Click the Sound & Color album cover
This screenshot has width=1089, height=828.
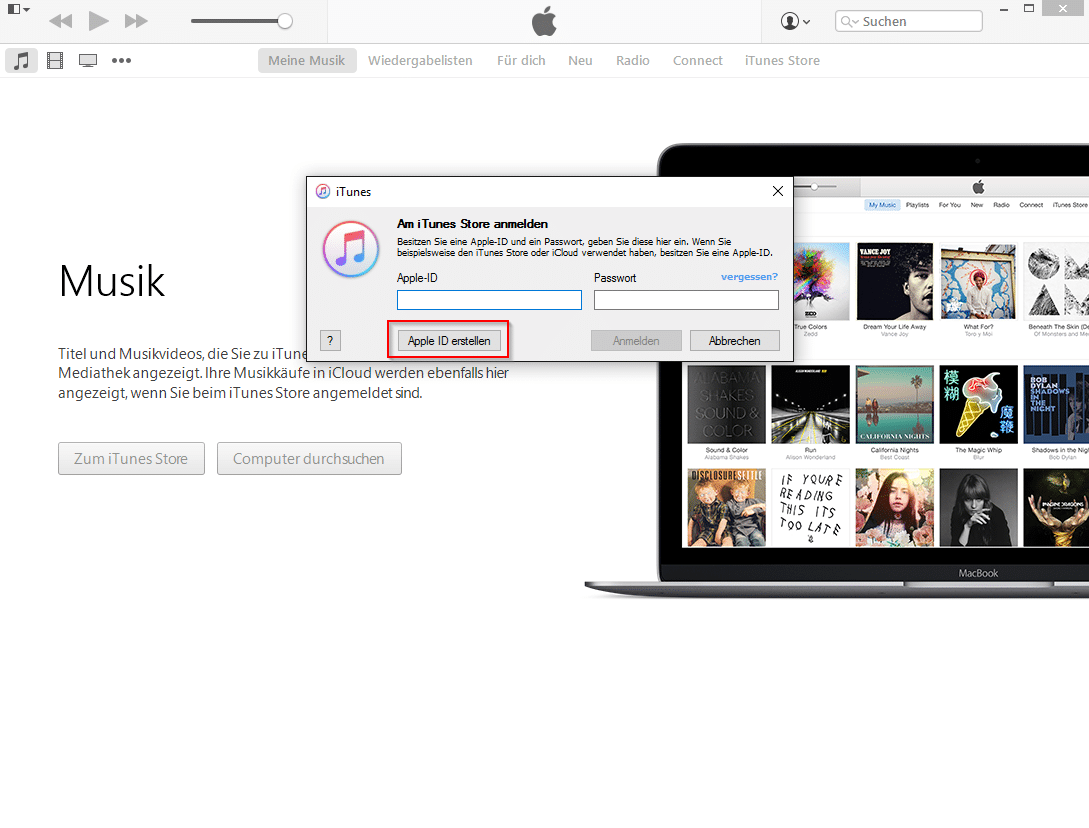coord(726,404)
